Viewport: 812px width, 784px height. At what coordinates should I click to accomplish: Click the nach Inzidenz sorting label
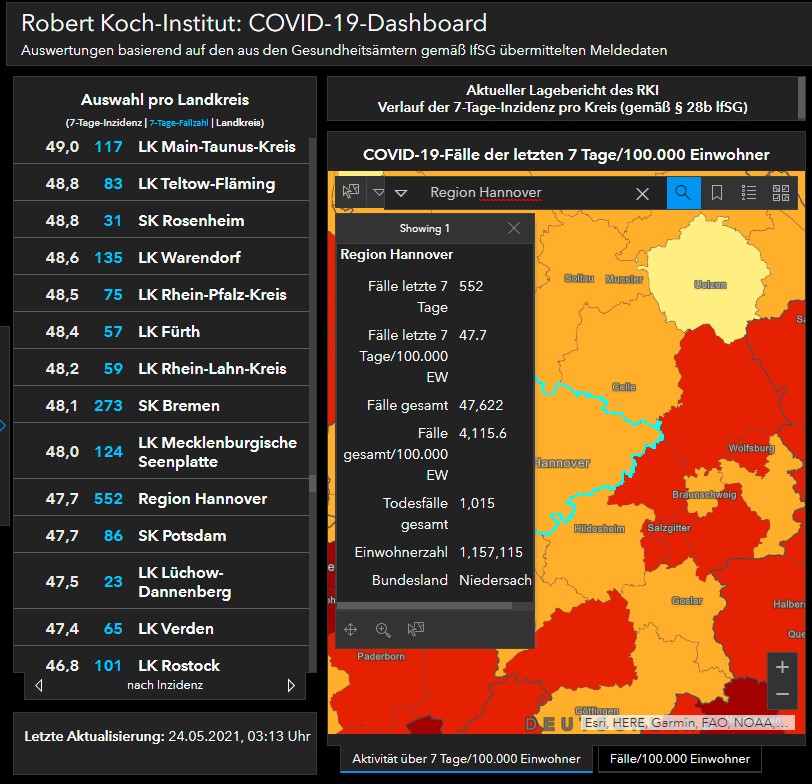pyautogui.click(x=165, y=685)
